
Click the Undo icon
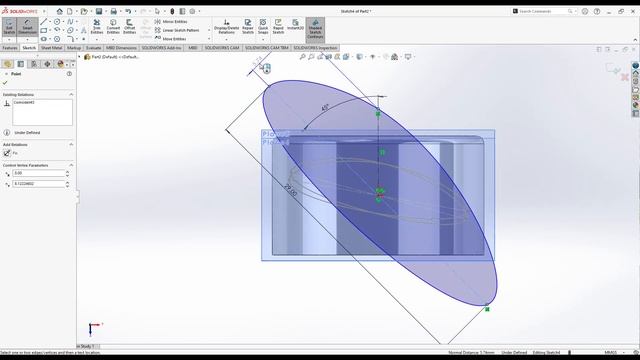pos(128,11)
